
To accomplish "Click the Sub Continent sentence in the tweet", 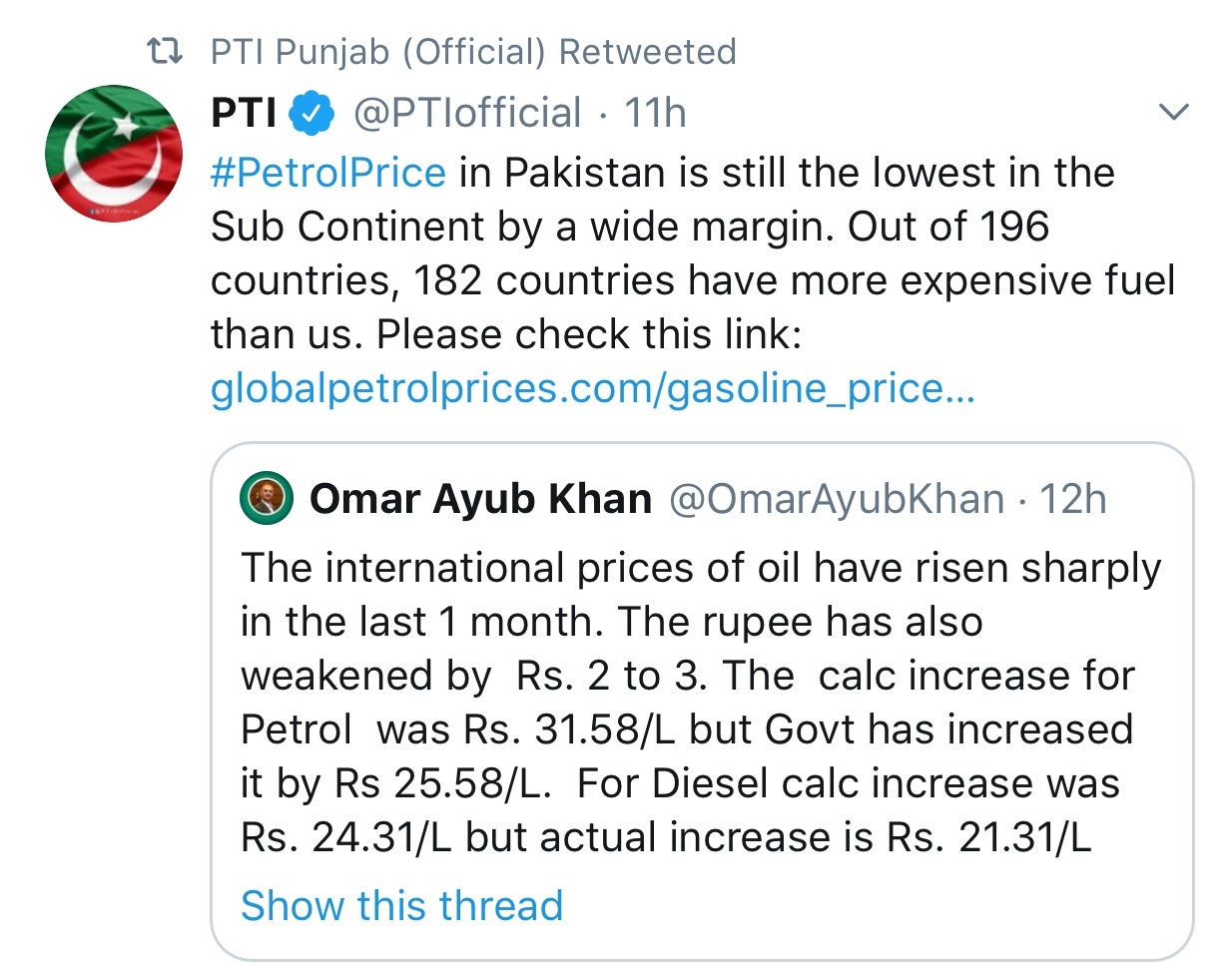I will click(663, 200).
